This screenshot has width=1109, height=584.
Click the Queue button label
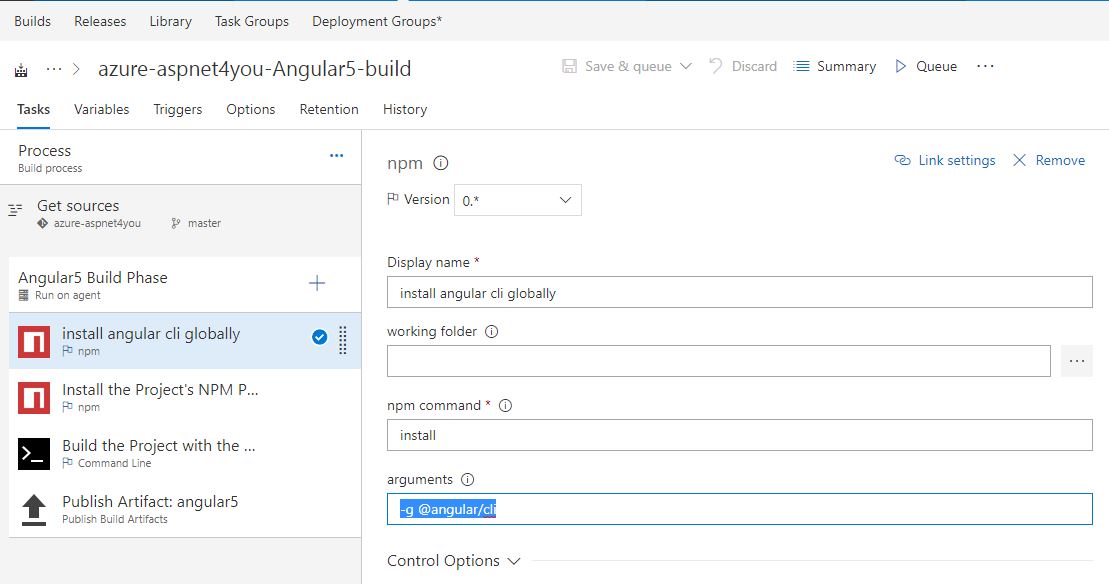[x=936, y=66]
